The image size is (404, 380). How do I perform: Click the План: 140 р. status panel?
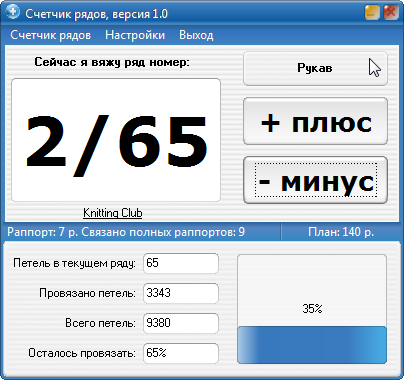coord(341,232)
